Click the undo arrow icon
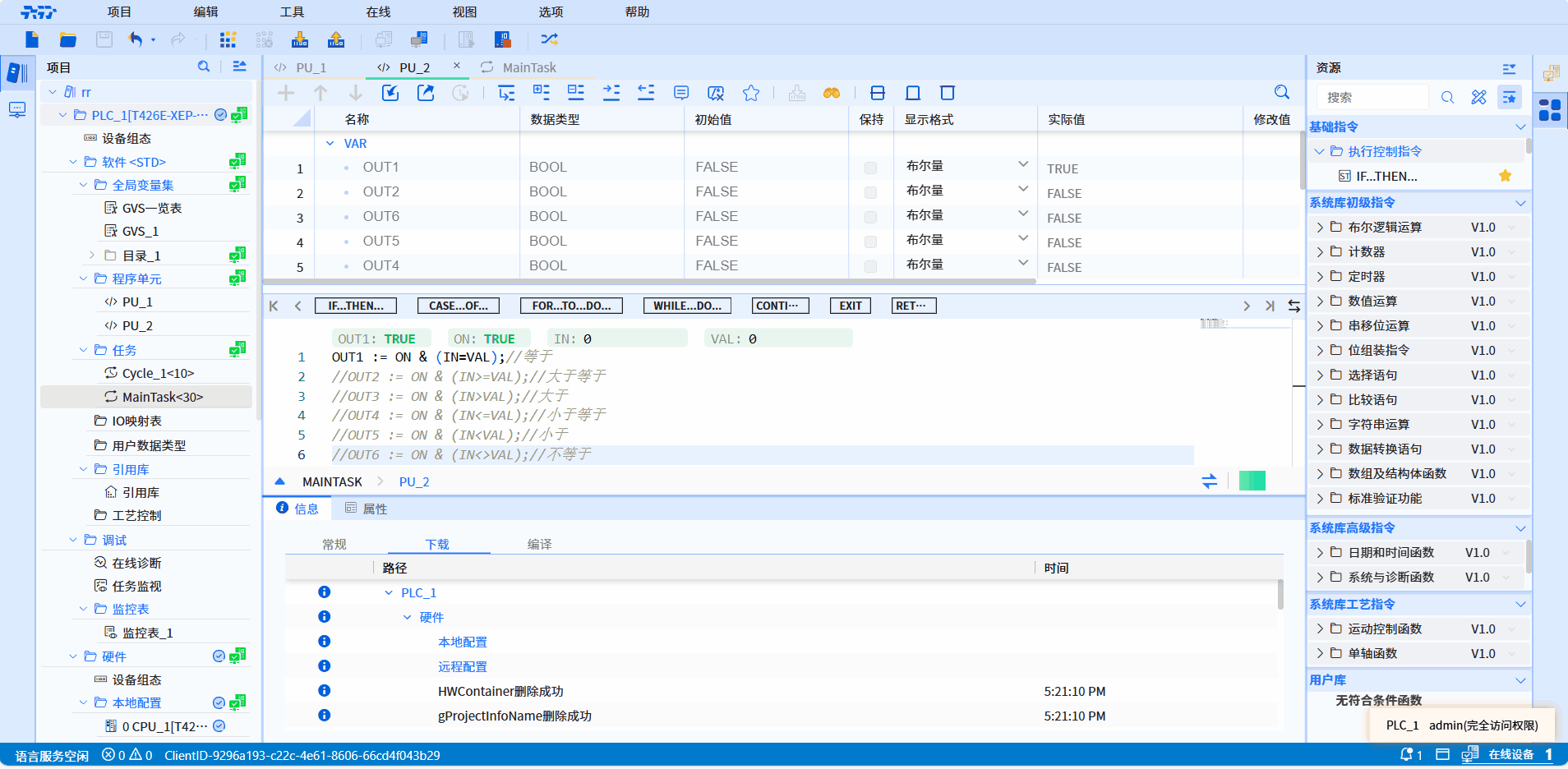This screenshot has height=769, width=1568. tap(136, 39)
